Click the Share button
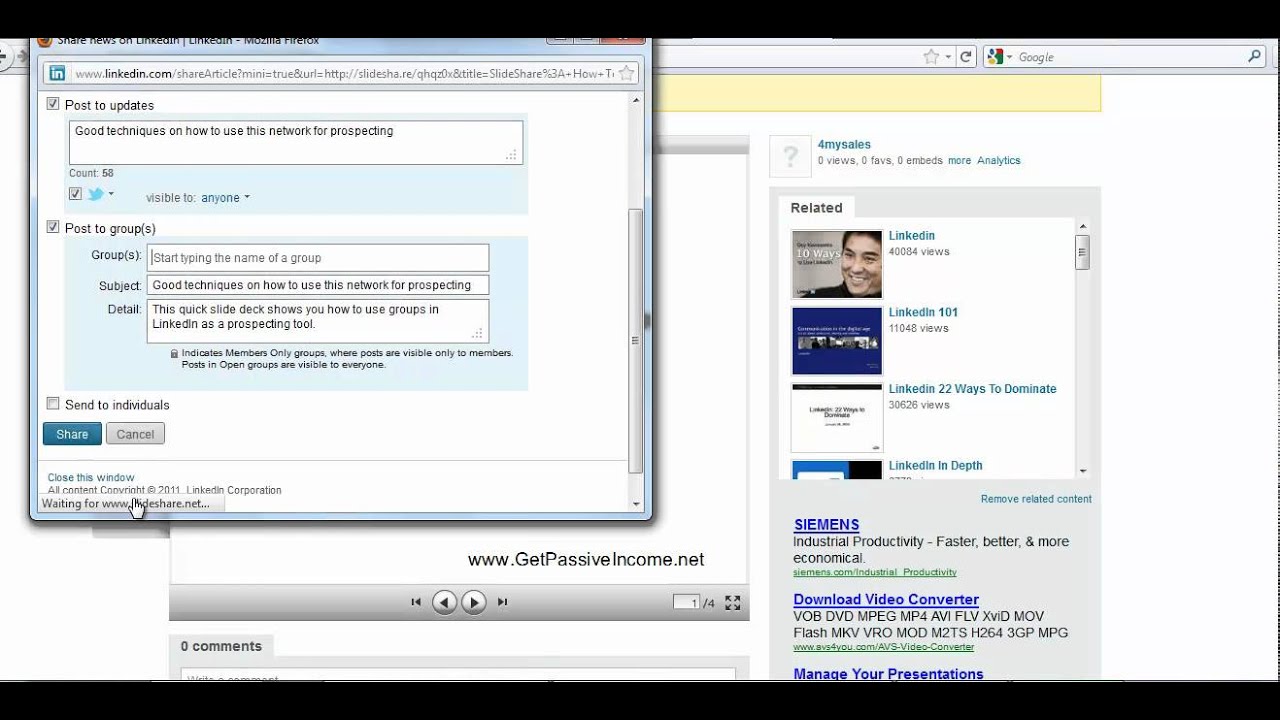The height and width of the screenshot is (720, 1280). tap(72, 434)
